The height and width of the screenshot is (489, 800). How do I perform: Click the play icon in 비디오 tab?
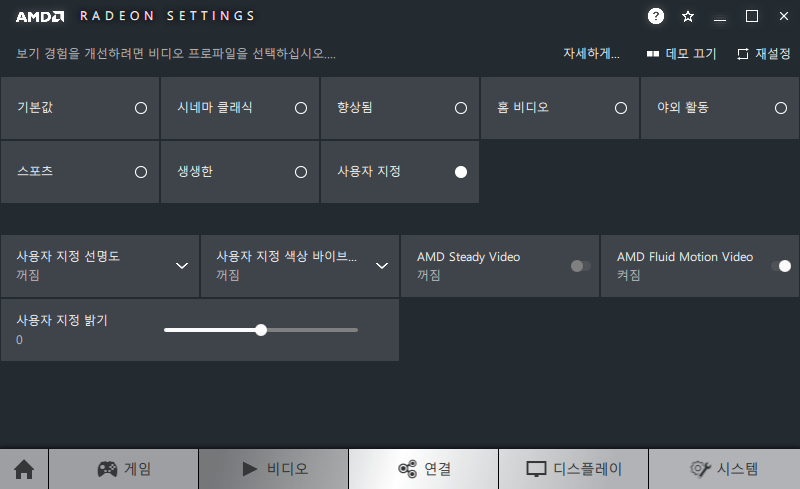249,469
